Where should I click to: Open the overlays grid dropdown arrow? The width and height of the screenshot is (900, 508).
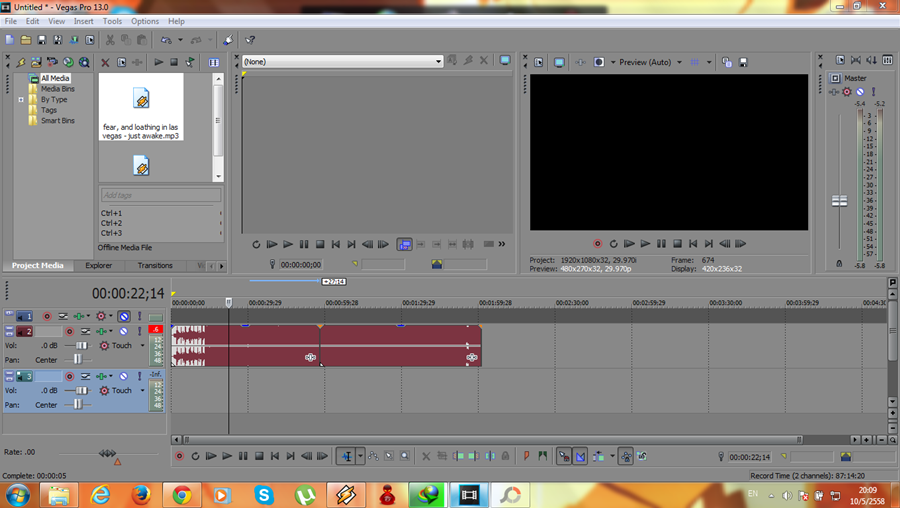click(709, 62)
